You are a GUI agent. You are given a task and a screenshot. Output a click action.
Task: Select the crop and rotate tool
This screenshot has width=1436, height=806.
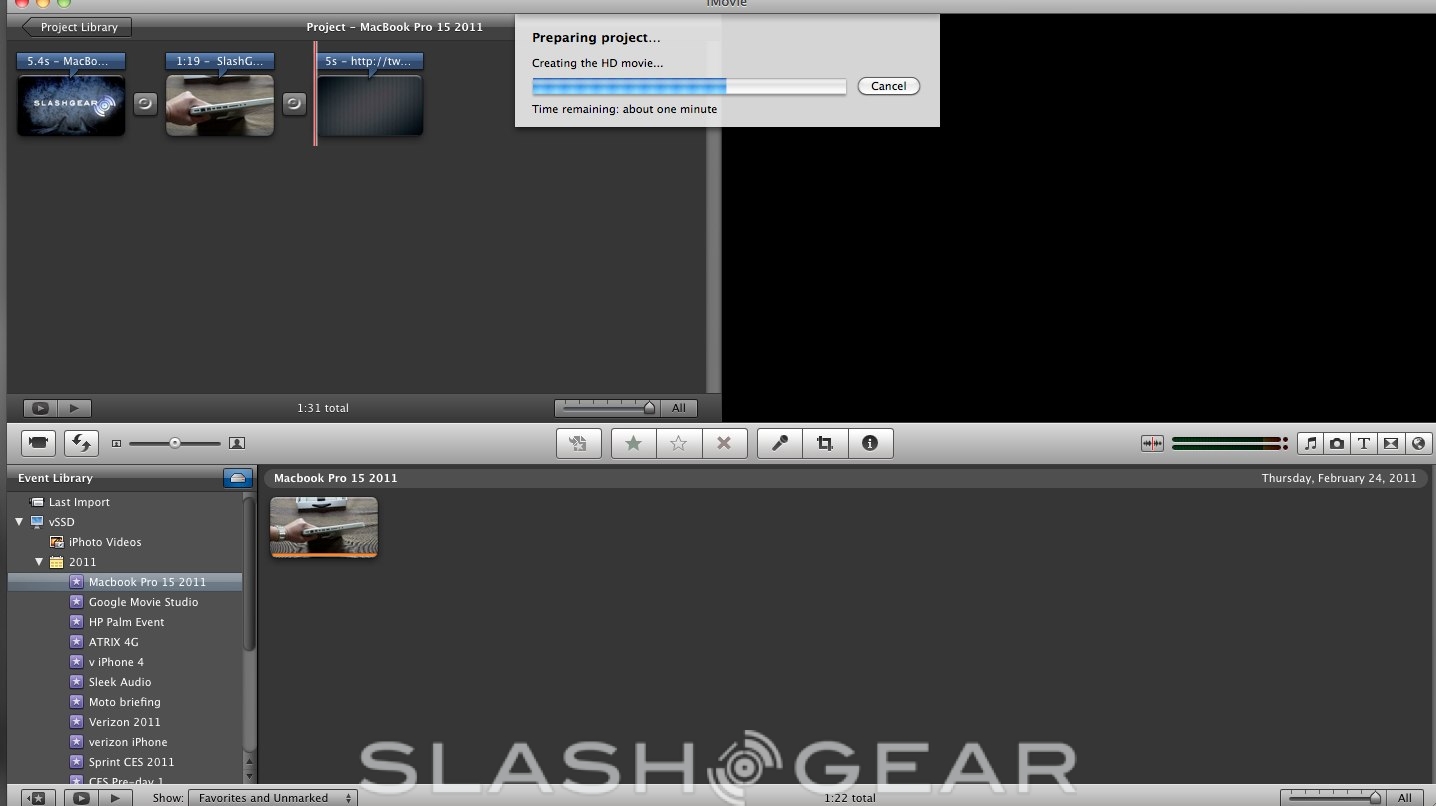[x=825, y=443]
